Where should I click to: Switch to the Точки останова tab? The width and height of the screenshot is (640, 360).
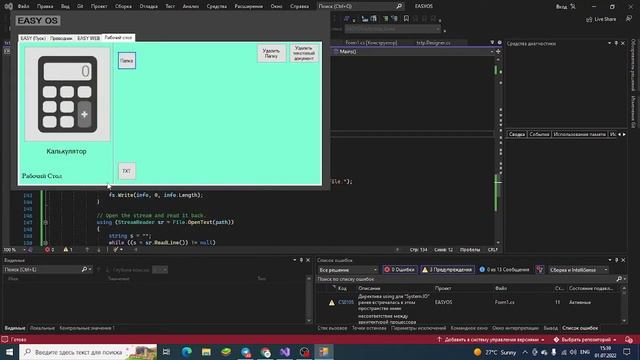369,328
